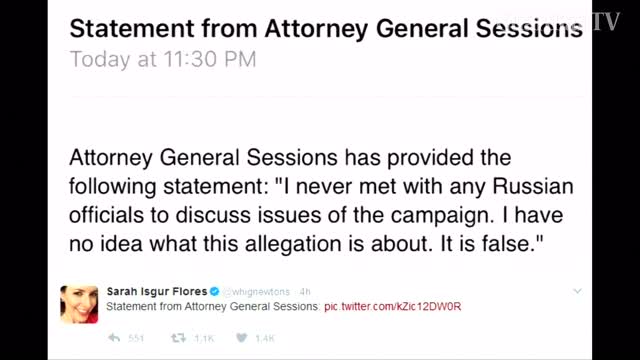
Task: Click the retweet icon below the tweet
Action: click(x=178, y=338)
